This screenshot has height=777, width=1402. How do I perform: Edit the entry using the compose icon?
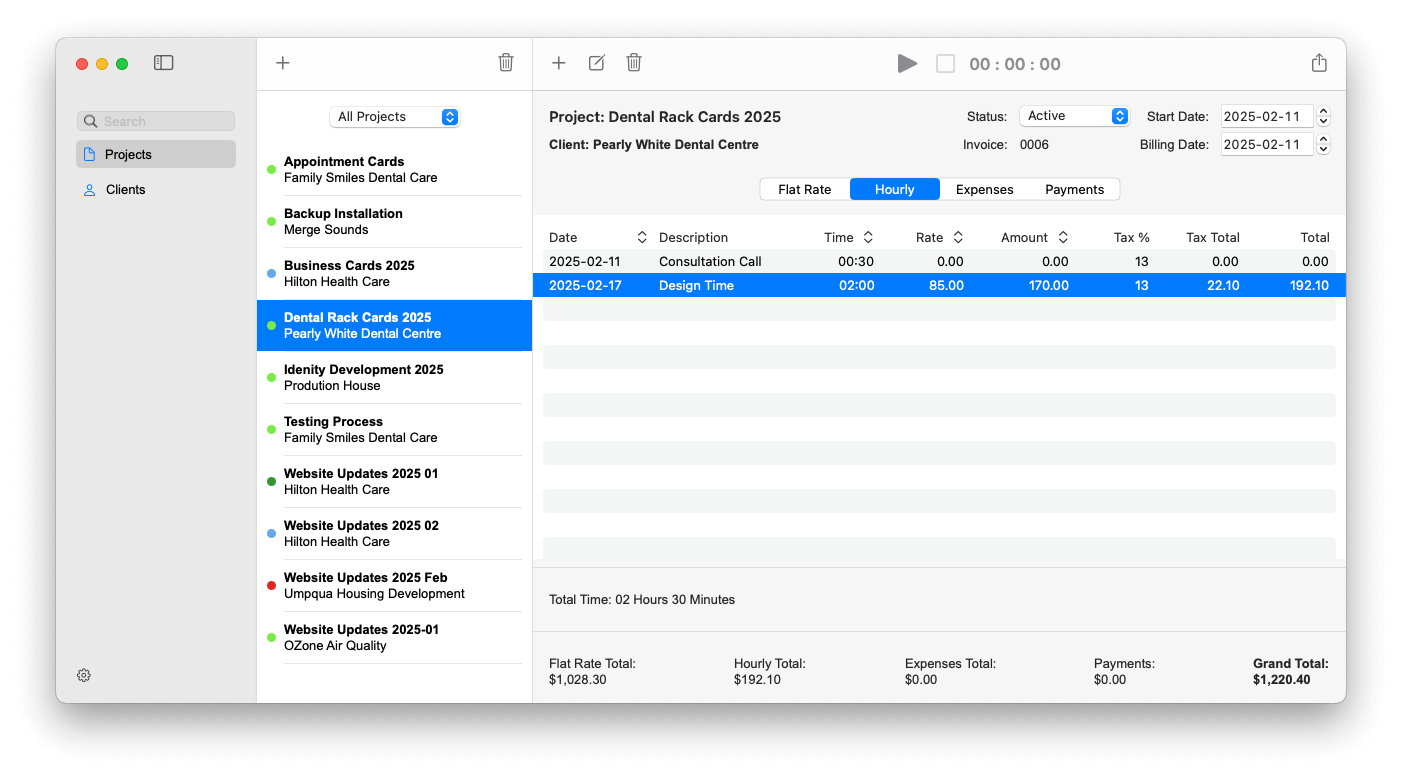tap(596, 62)
